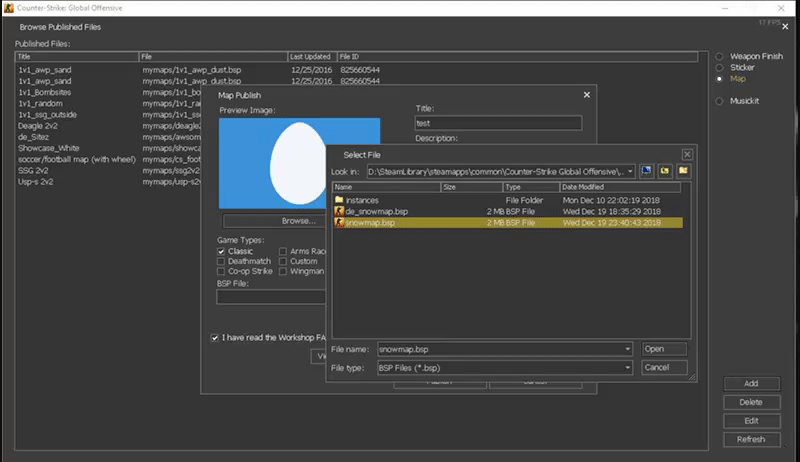Viewport: 800px width, 462px height.
Task: Close the Map Publish dialog
Action: [x=587, y=95]
